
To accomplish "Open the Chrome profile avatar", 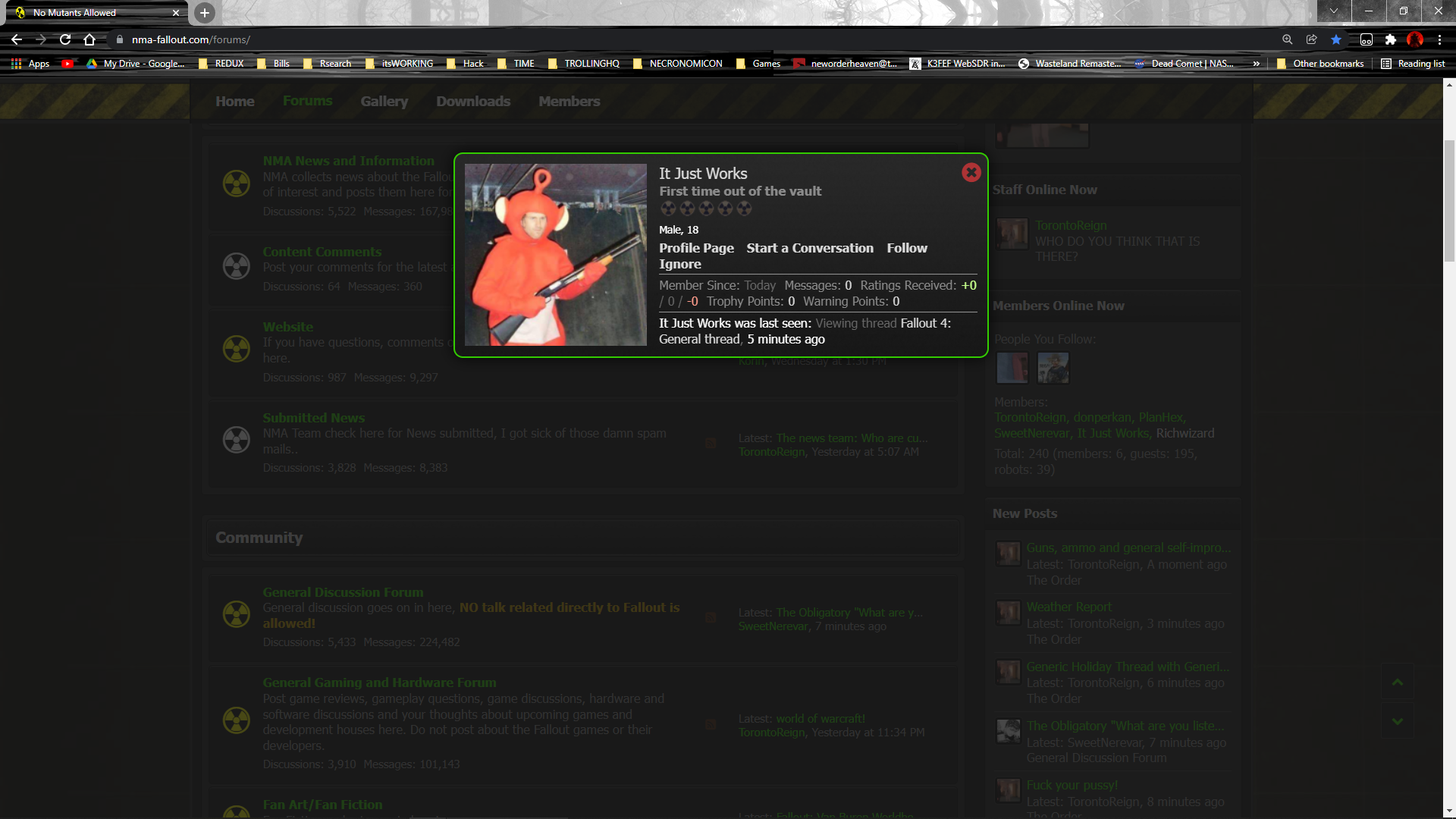I will 1415,39.
